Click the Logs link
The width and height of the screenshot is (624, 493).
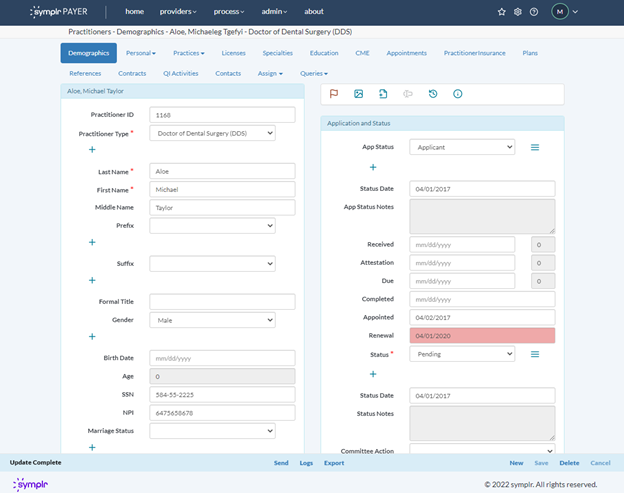point(306,463)
